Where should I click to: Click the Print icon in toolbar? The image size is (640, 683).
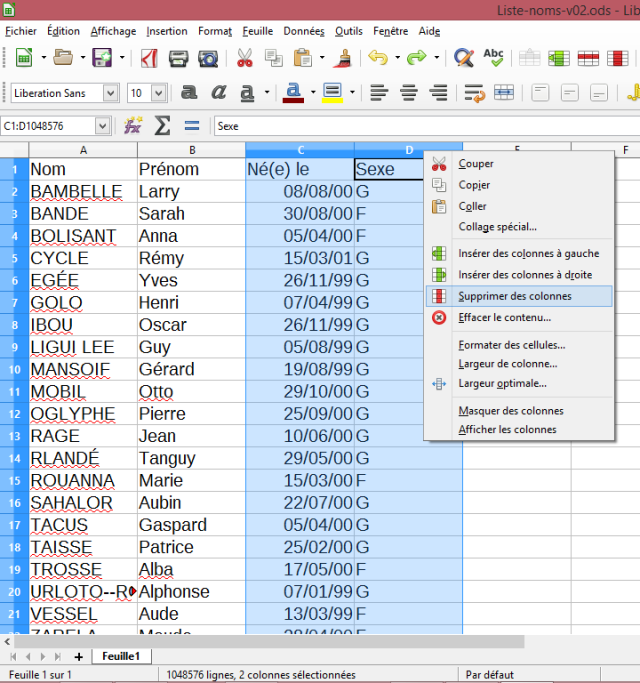tap(179, 57)
